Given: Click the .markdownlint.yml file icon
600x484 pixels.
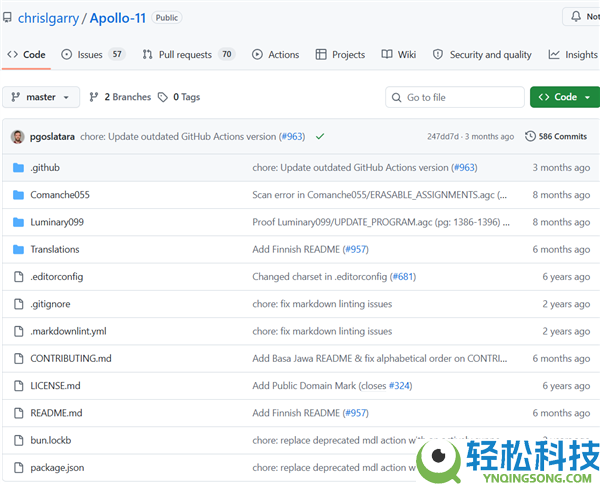Looking at the screenshot, I should [18, 331].
